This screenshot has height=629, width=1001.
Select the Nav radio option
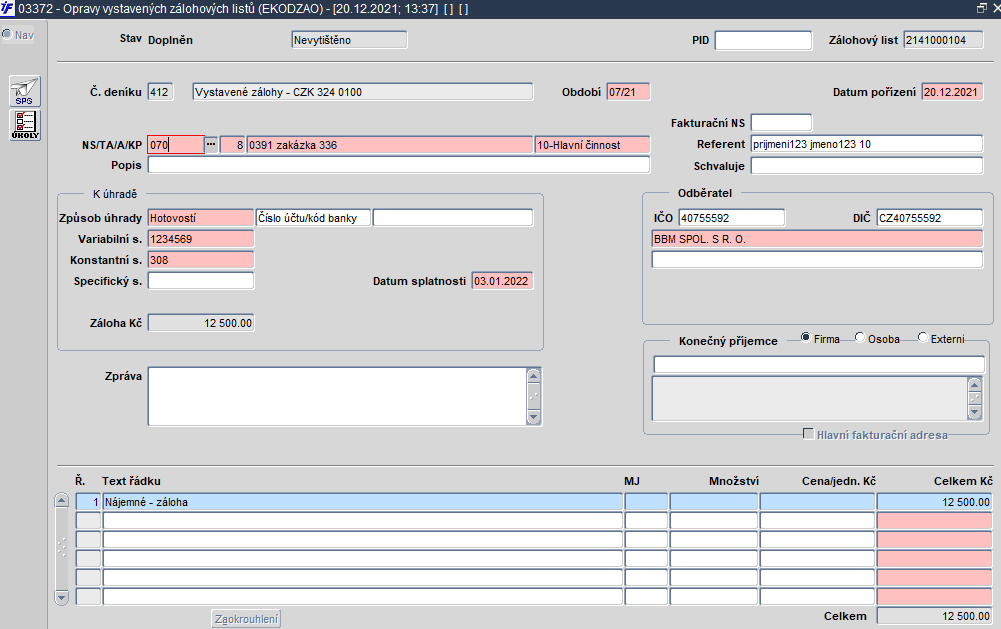(x=7, y=34)
